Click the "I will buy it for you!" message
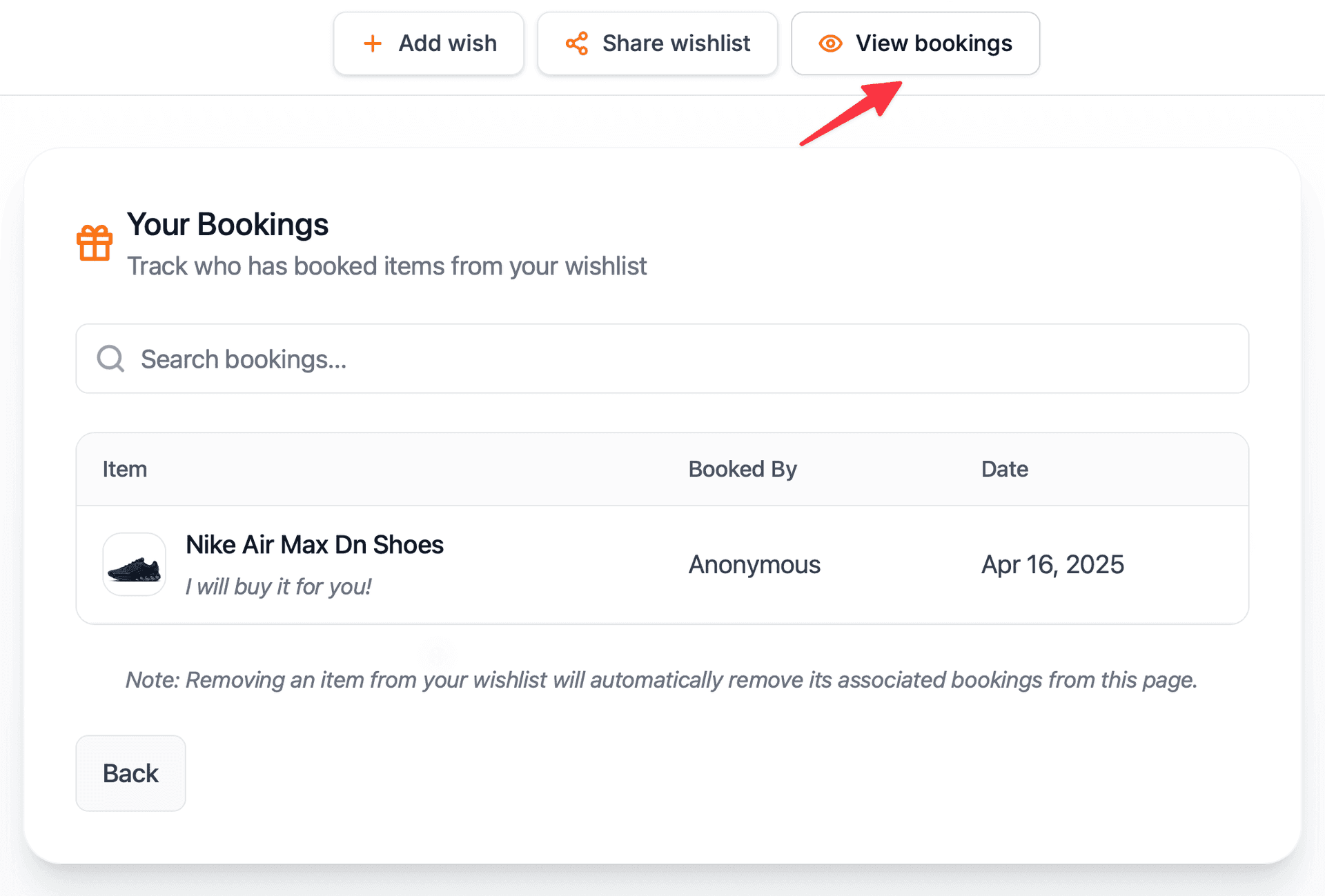This screenshot has height=896, width=1325. click(278, 586)
